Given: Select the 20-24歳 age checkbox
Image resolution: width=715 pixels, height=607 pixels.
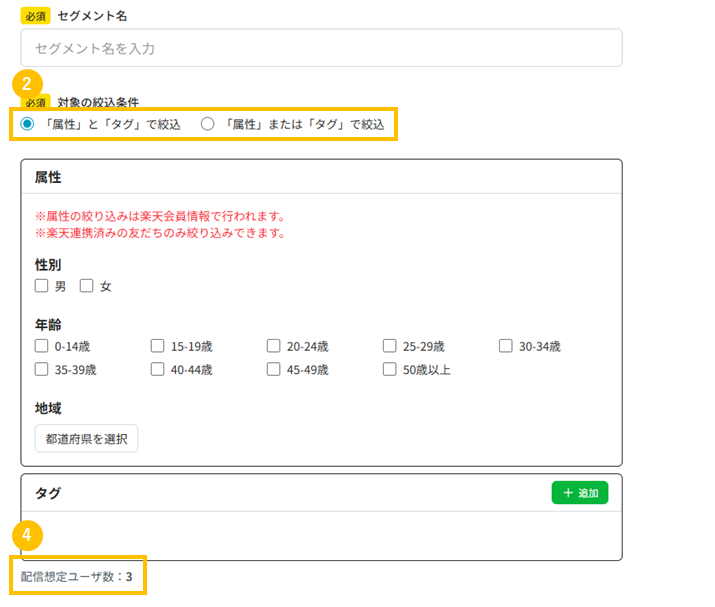Looking at the screenshot, I should coord(274,346).
